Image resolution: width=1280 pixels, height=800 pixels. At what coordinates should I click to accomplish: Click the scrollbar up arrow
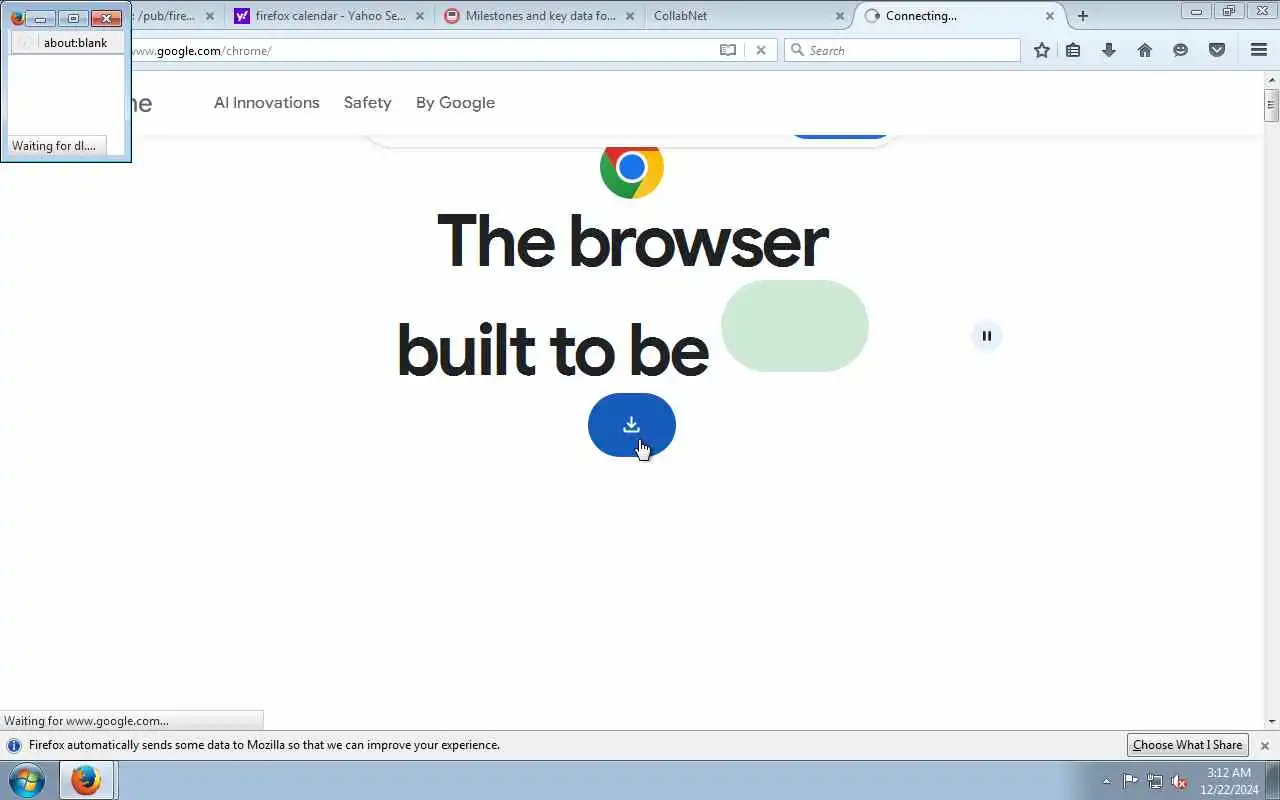coord(1272,79)
